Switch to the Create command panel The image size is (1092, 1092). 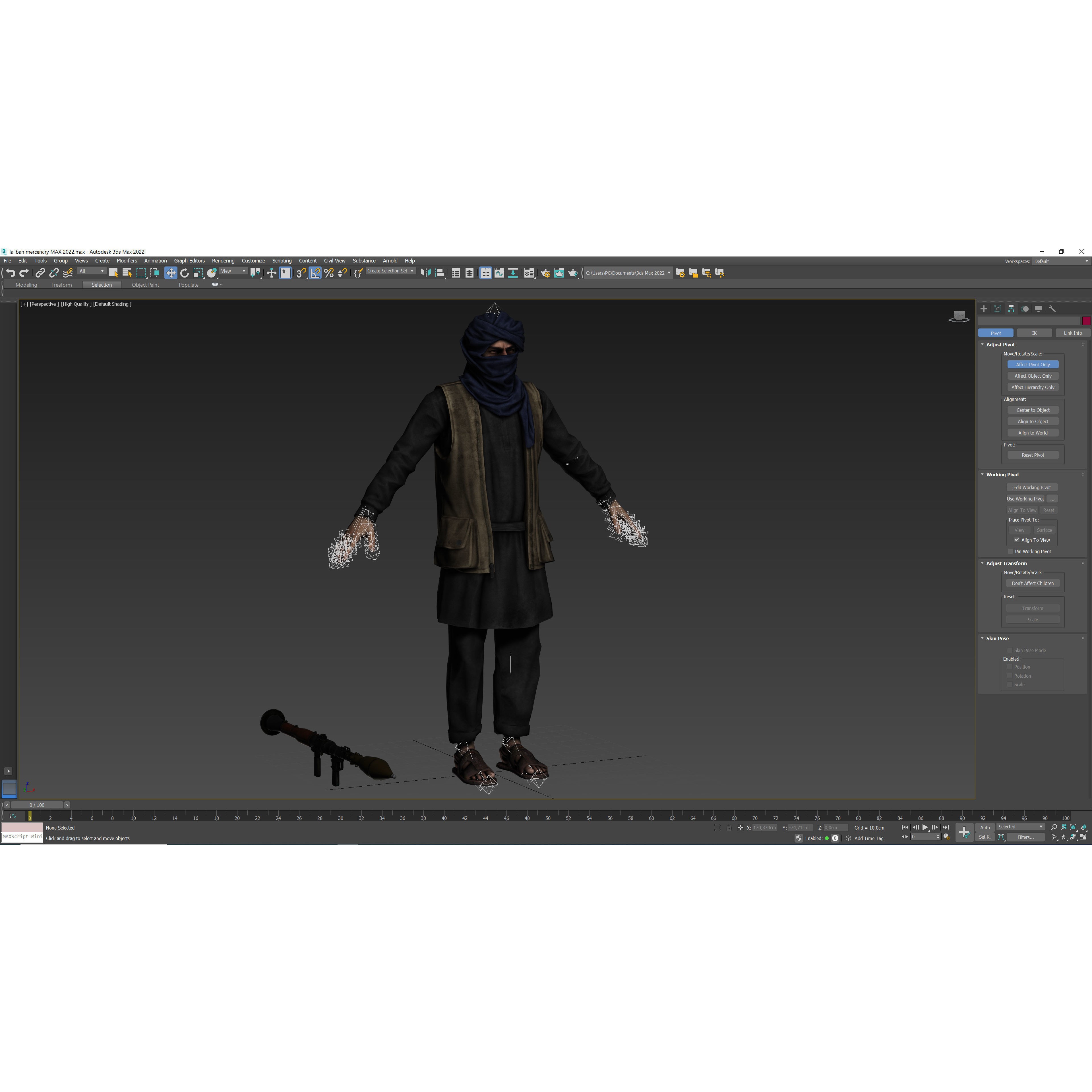983,309
